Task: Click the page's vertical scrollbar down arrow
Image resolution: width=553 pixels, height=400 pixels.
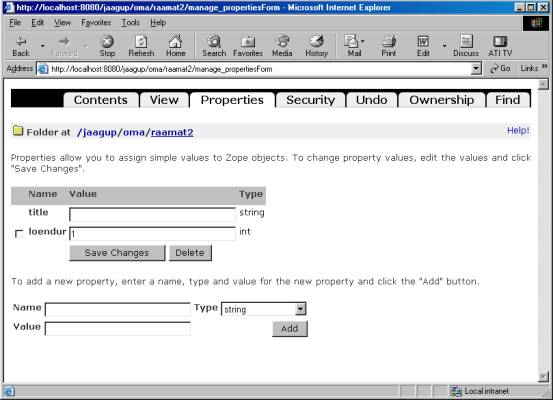Action: tap(543, 376)
